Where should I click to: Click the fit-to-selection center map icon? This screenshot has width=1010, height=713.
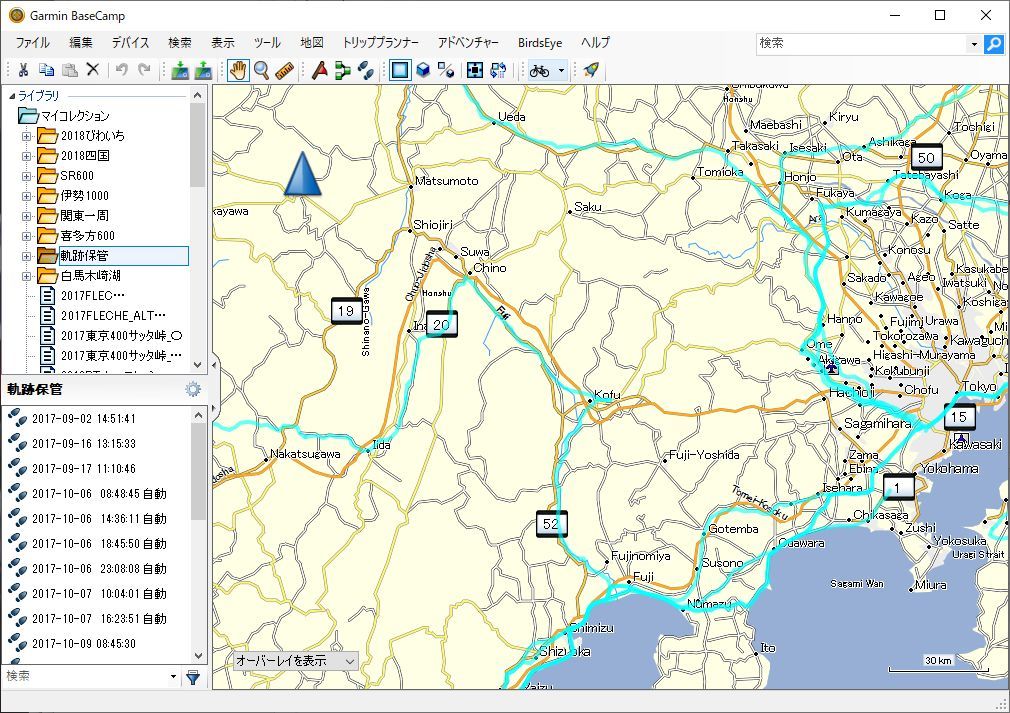[x=475, y=70]
